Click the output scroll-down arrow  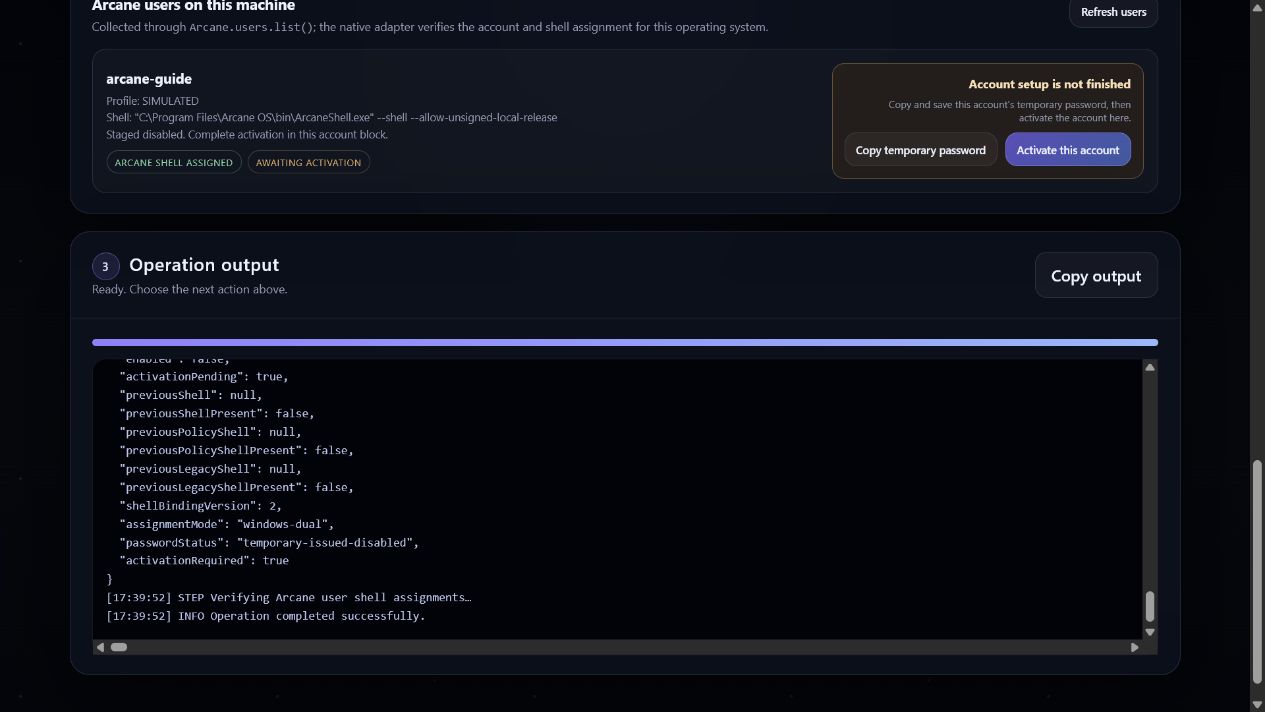click(1150, 632)
